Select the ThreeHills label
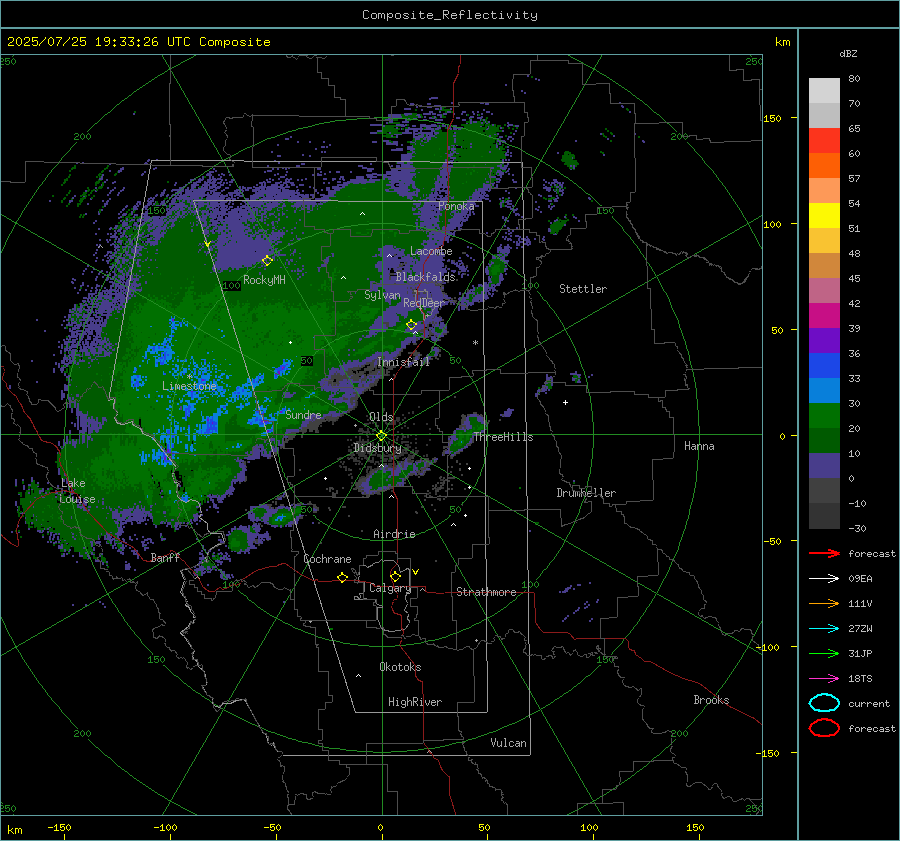The height and width of the screenshot is (841, 900). 503,437
